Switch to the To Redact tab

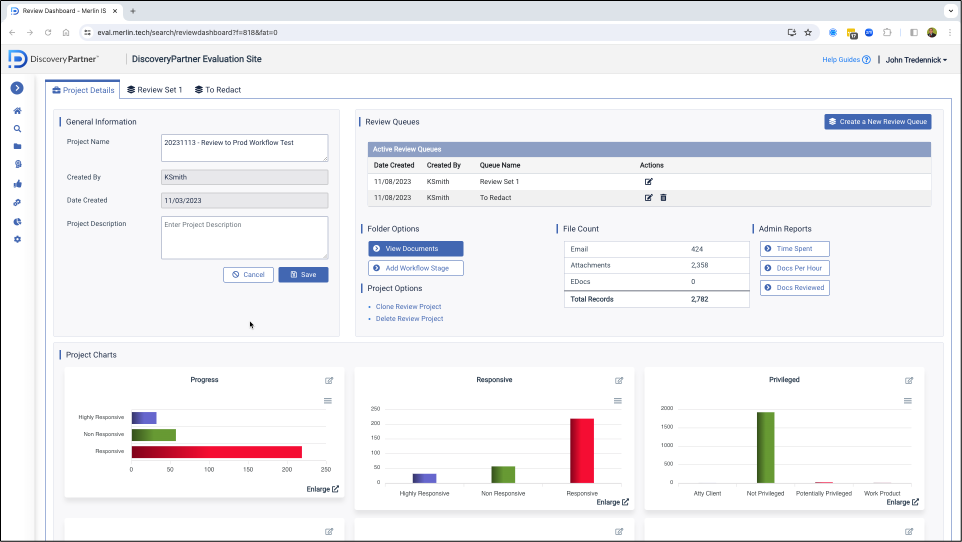[217, 90]
